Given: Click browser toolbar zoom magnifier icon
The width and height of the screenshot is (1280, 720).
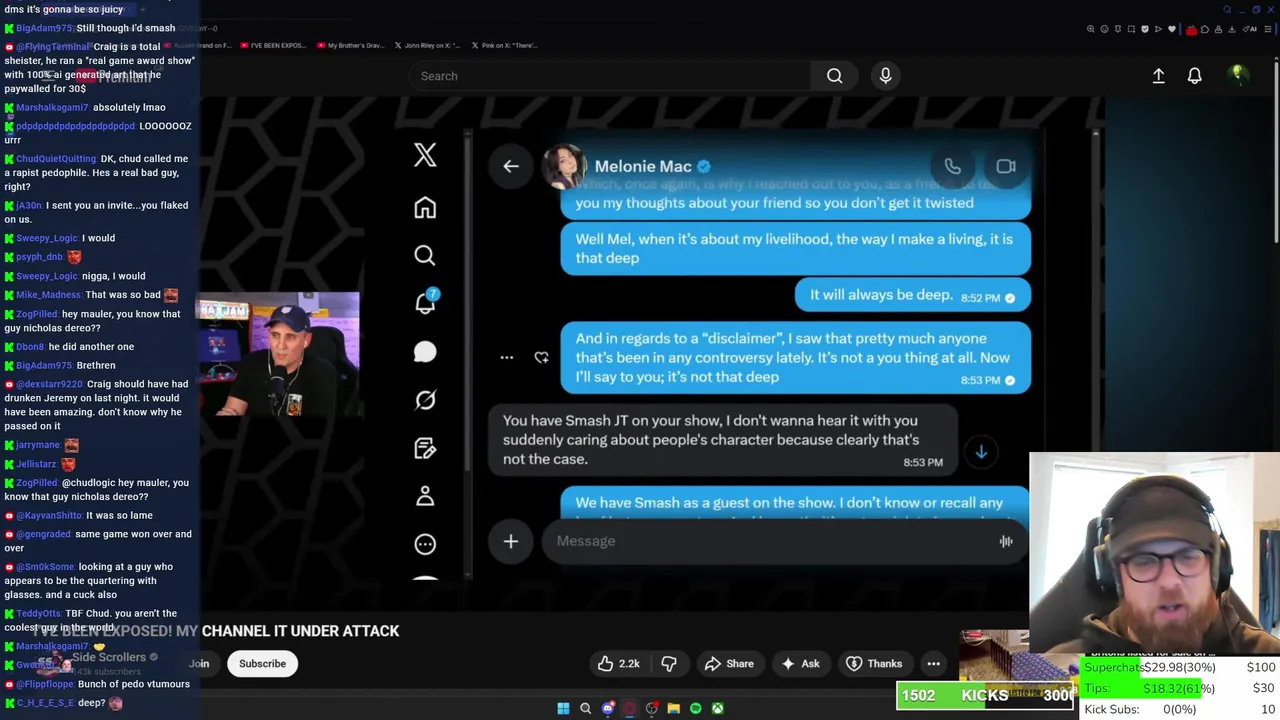Looking at the screenshot, I should (x=1091, y=29).
